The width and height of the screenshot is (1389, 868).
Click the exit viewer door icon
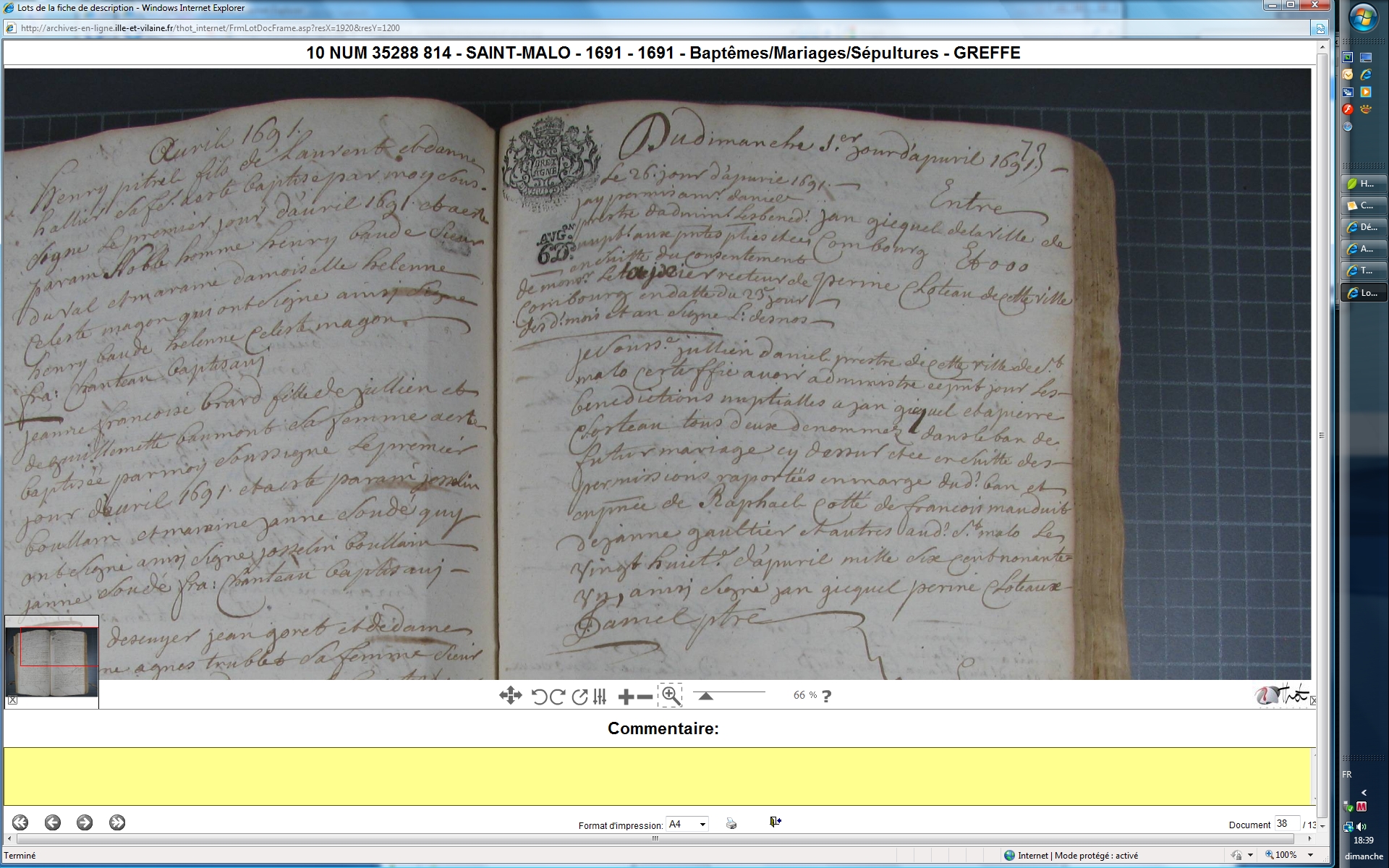[775, 822]
